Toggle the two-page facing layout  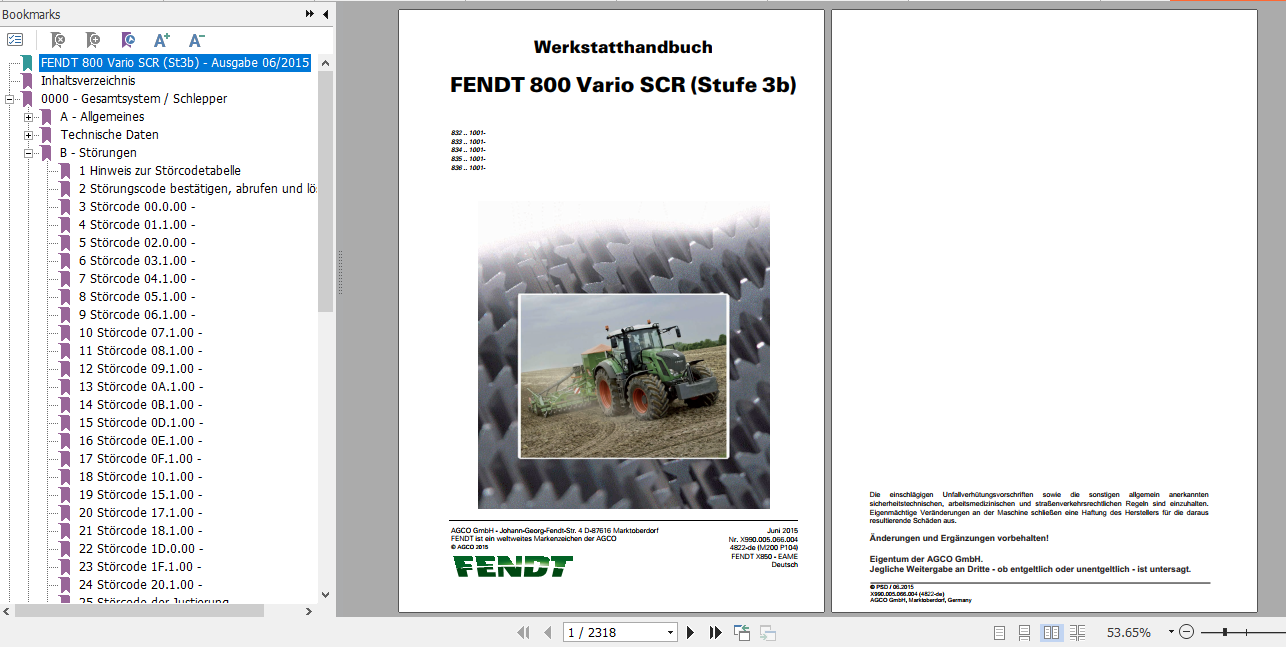click(1051, 632)
